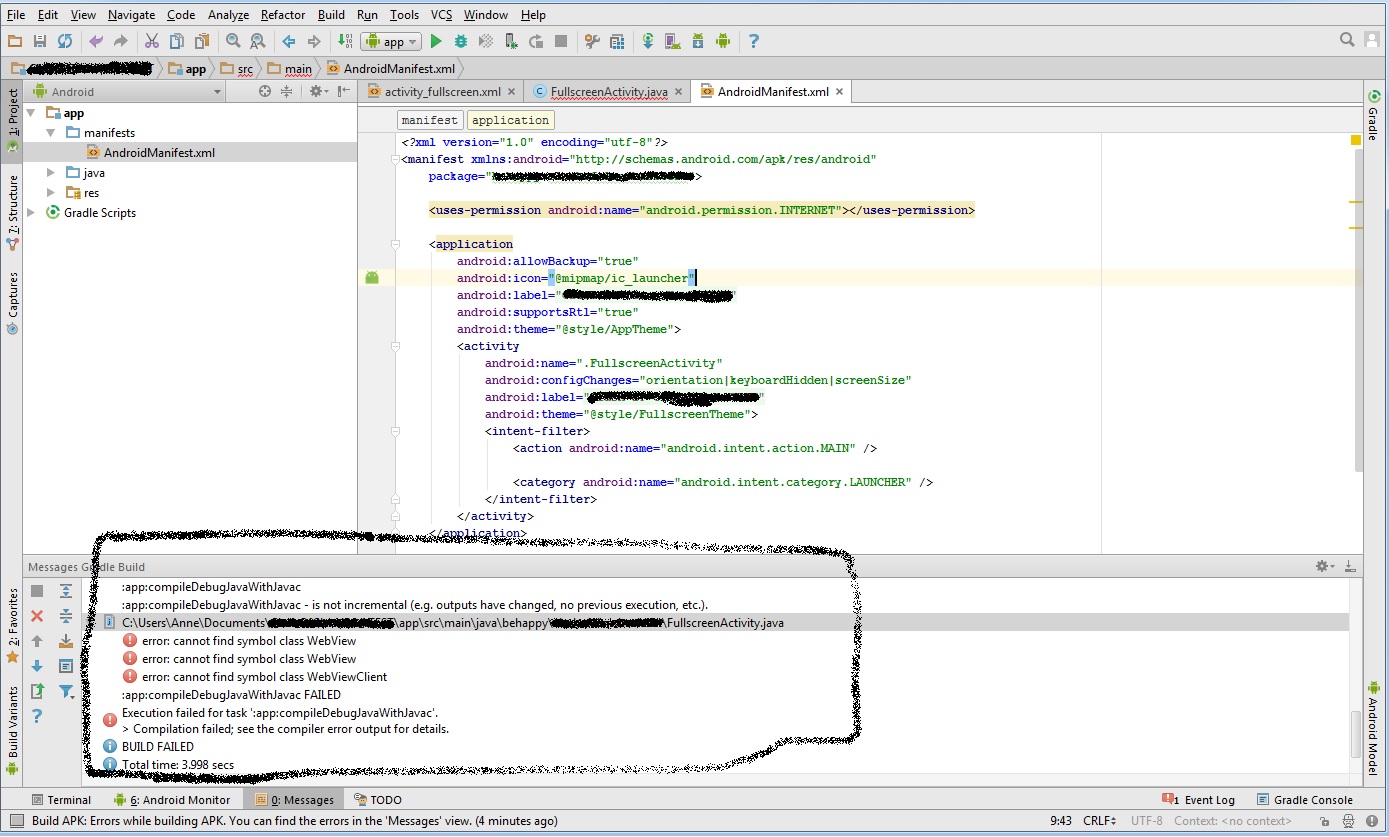Viewport: 1389px width, 837px height.
Task: Click the Filter funnel in the Messages panel
Action: coord(66,691)
